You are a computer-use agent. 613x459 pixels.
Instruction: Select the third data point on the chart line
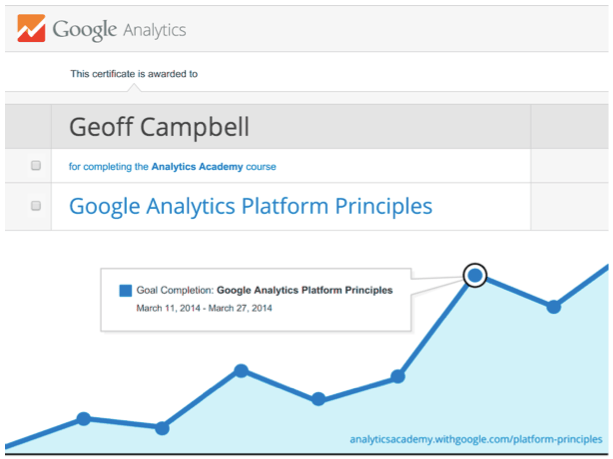click(x=241, y=371)
